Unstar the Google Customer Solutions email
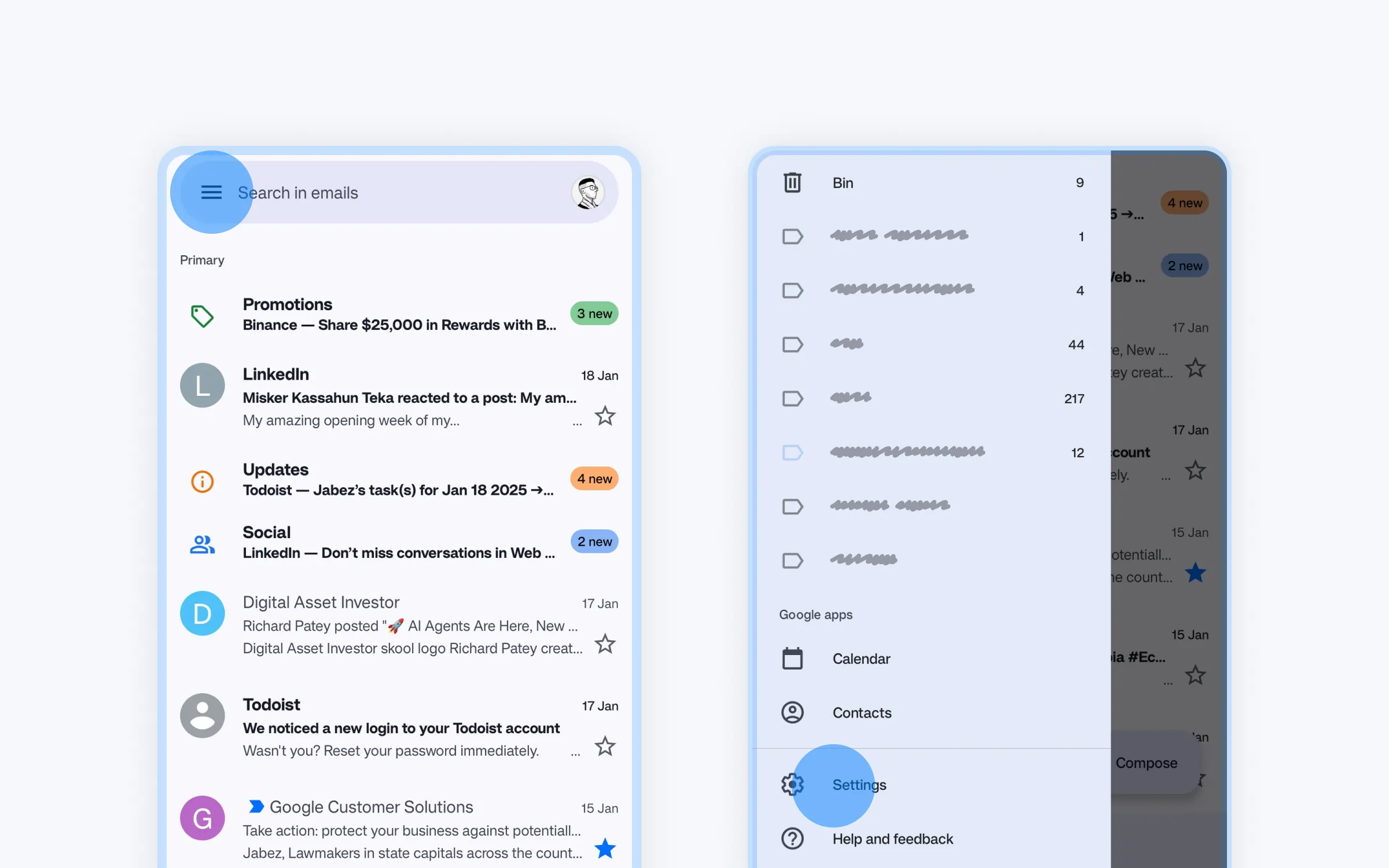Image resolution: width=1389 pixels, height=868 pixels. tap(605, 848)
